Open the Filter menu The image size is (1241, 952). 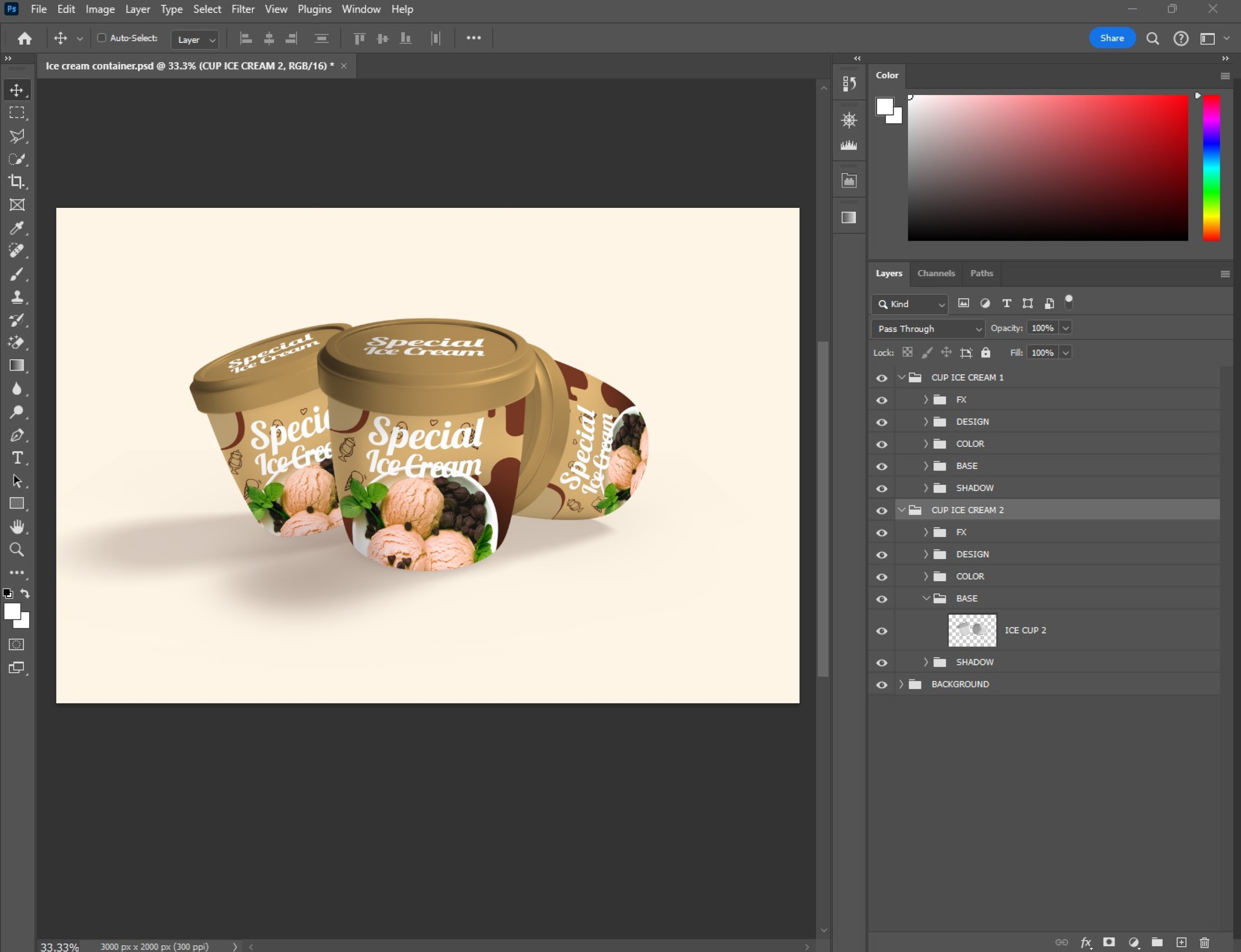[243, 9]
